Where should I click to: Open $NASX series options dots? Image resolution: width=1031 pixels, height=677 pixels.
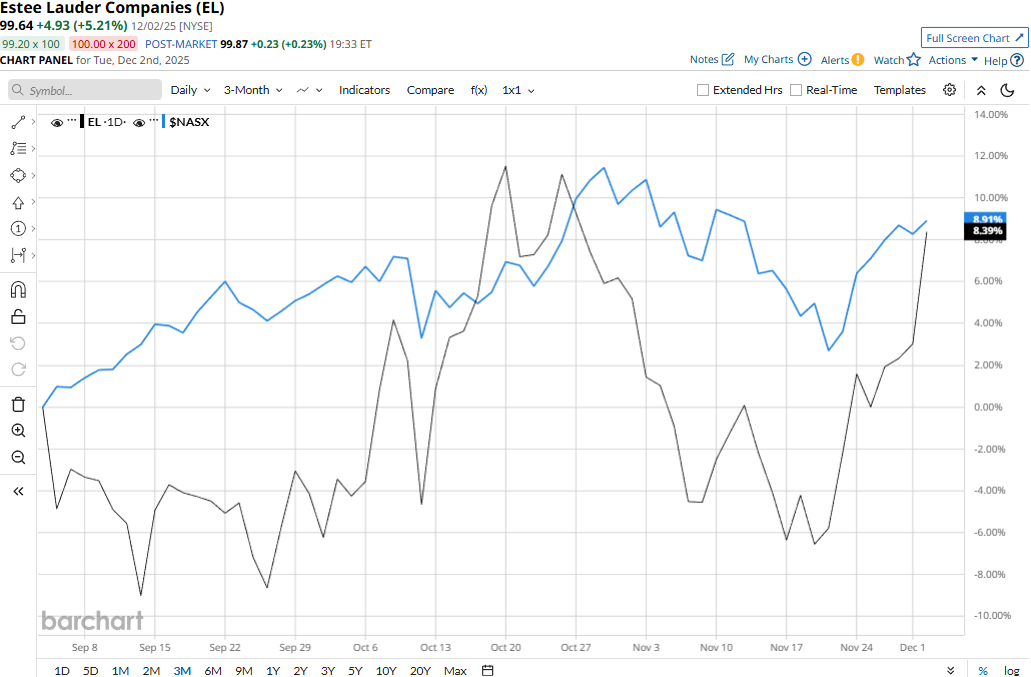coord(154,120)
